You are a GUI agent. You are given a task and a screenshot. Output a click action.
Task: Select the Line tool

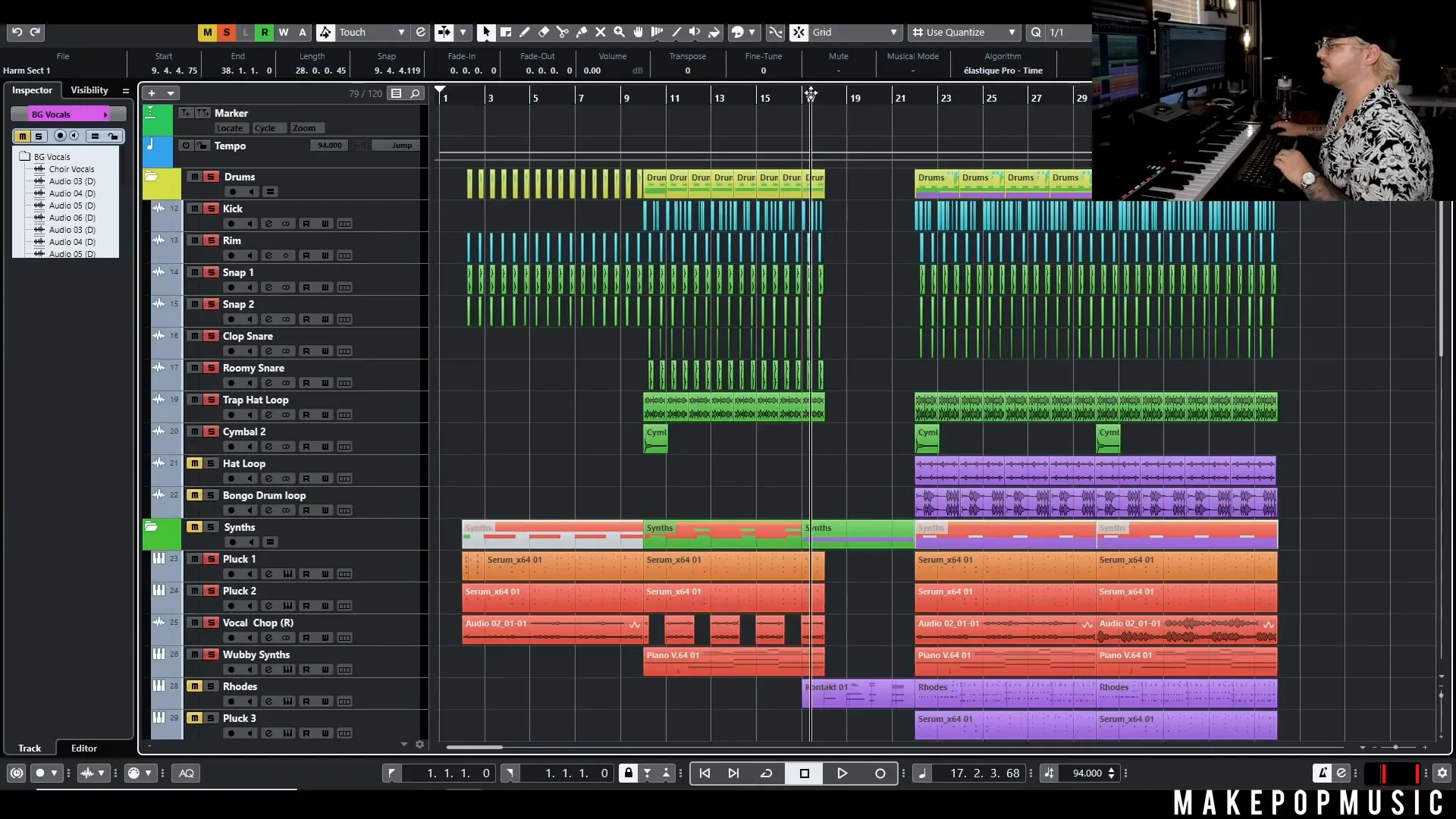(x=676, y=32)
